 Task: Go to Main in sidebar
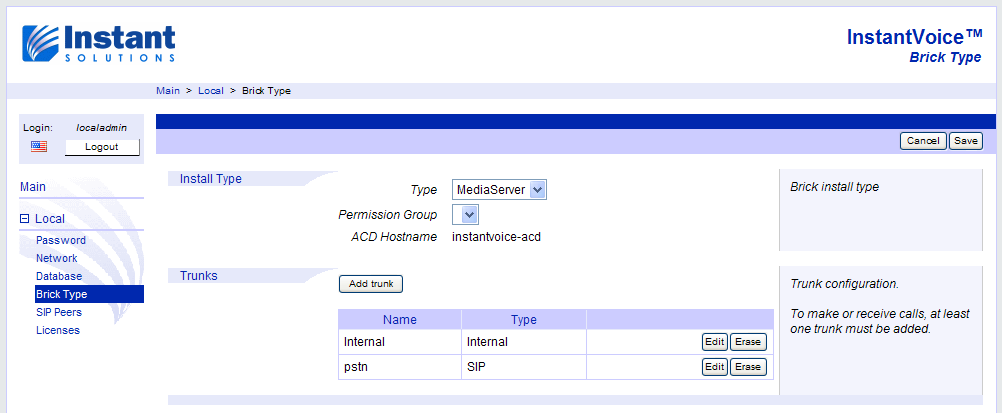point(33,187)
